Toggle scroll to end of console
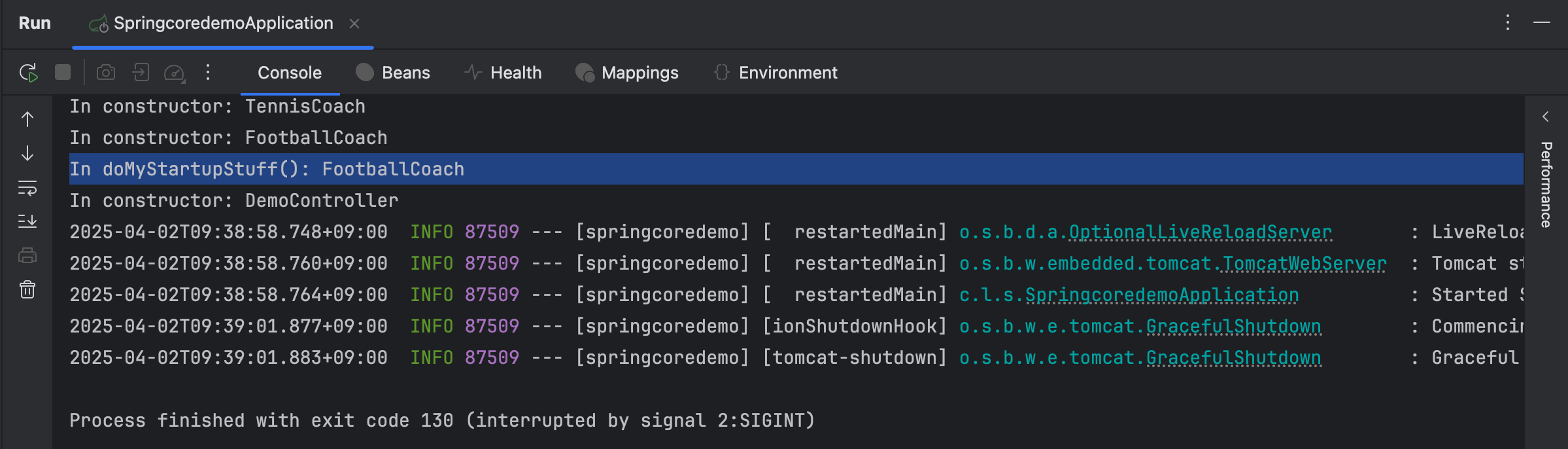The image size is (1568, 449). 27,221
